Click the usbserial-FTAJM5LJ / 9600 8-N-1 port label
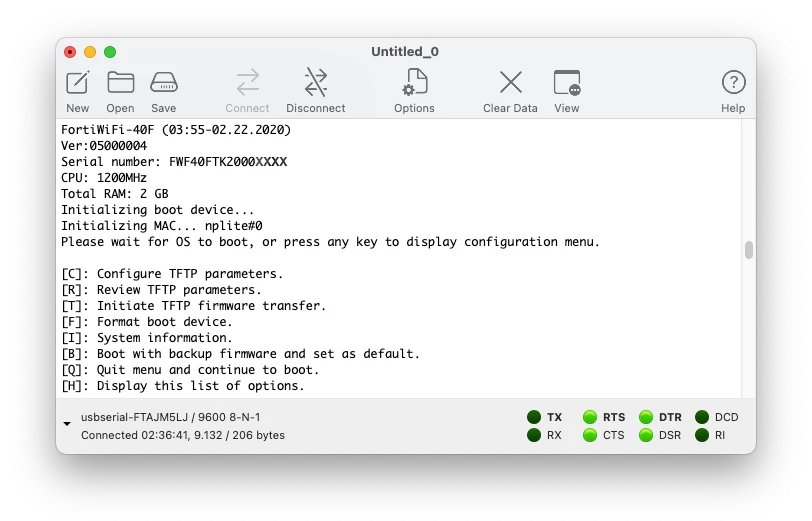The width and height of the screenshot is (812, 521). (x=170, y=417)
